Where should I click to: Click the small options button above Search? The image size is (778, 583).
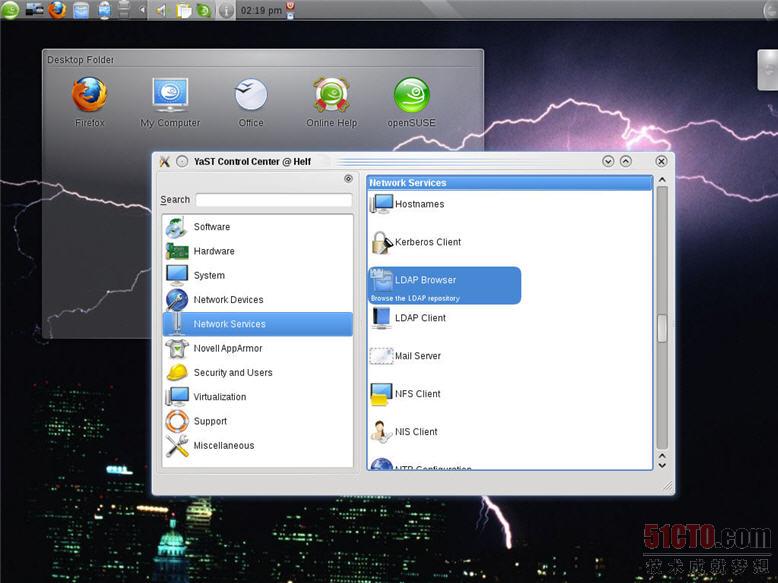[348, 179]
